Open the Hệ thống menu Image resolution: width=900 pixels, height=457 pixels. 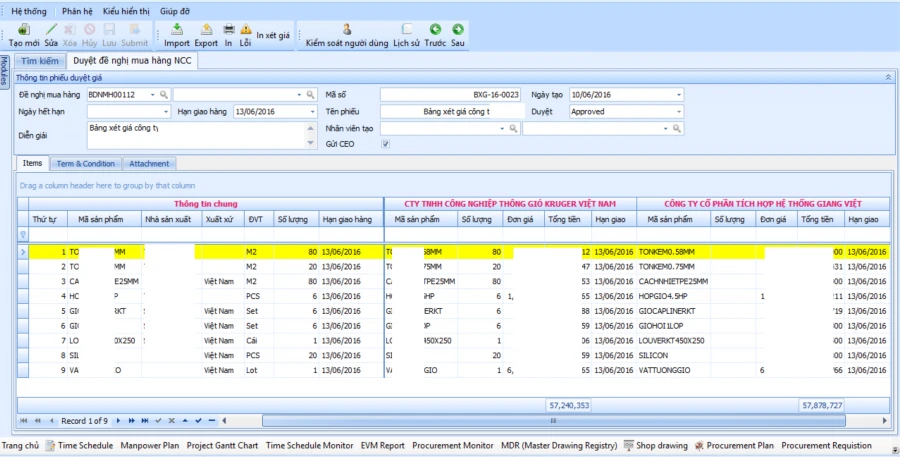click(29, 11)
